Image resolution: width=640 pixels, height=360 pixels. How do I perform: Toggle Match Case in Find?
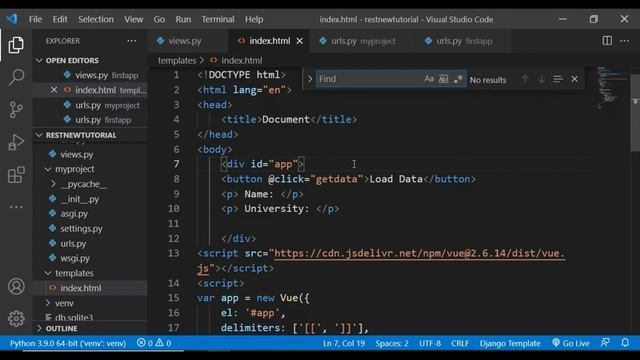pyautogui.click(x=429, y=79)
